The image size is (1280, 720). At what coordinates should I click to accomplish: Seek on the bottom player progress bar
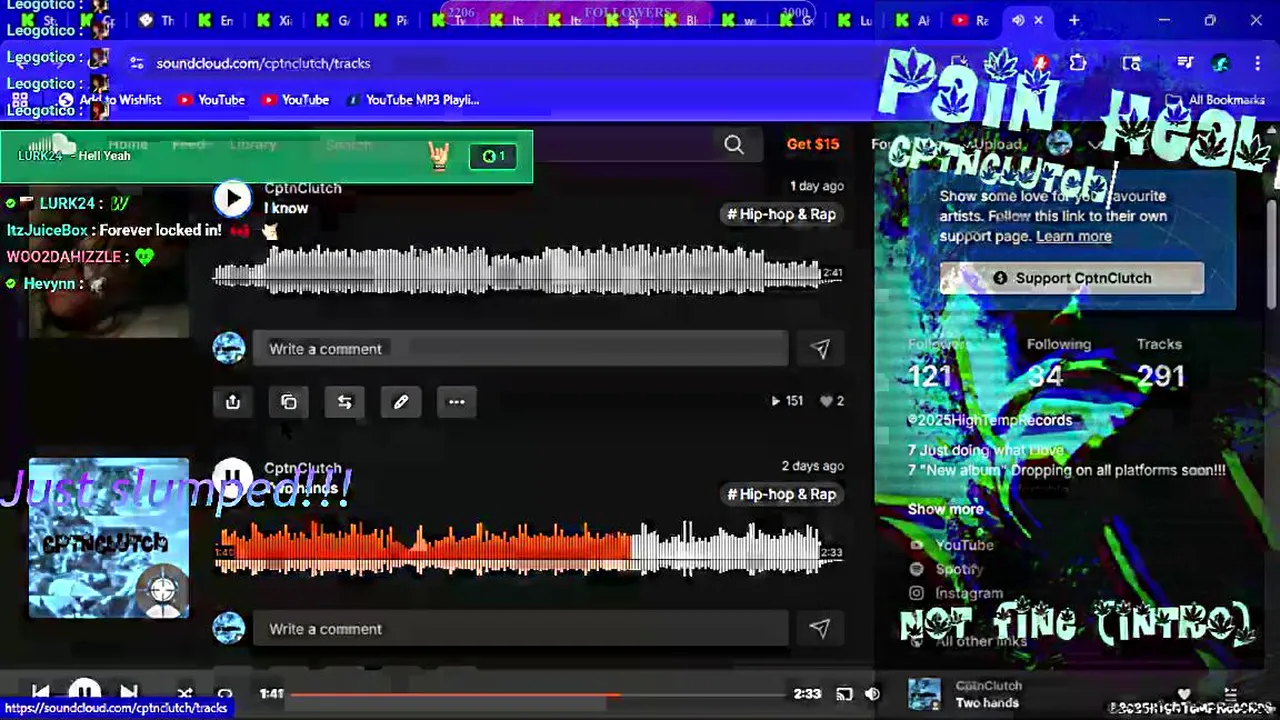click(x=538, y=694)
